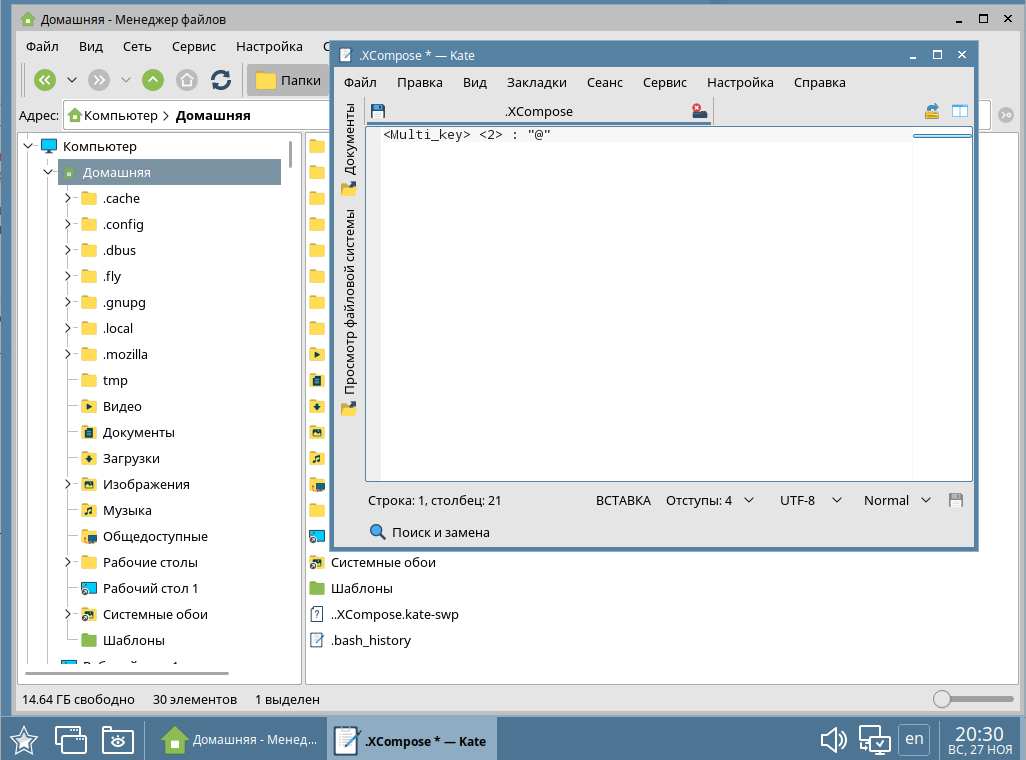Open the UTF-8 encoding dropdown
Image resolution: width=1026 pixels, height=760 pixels.
[810, 500]
